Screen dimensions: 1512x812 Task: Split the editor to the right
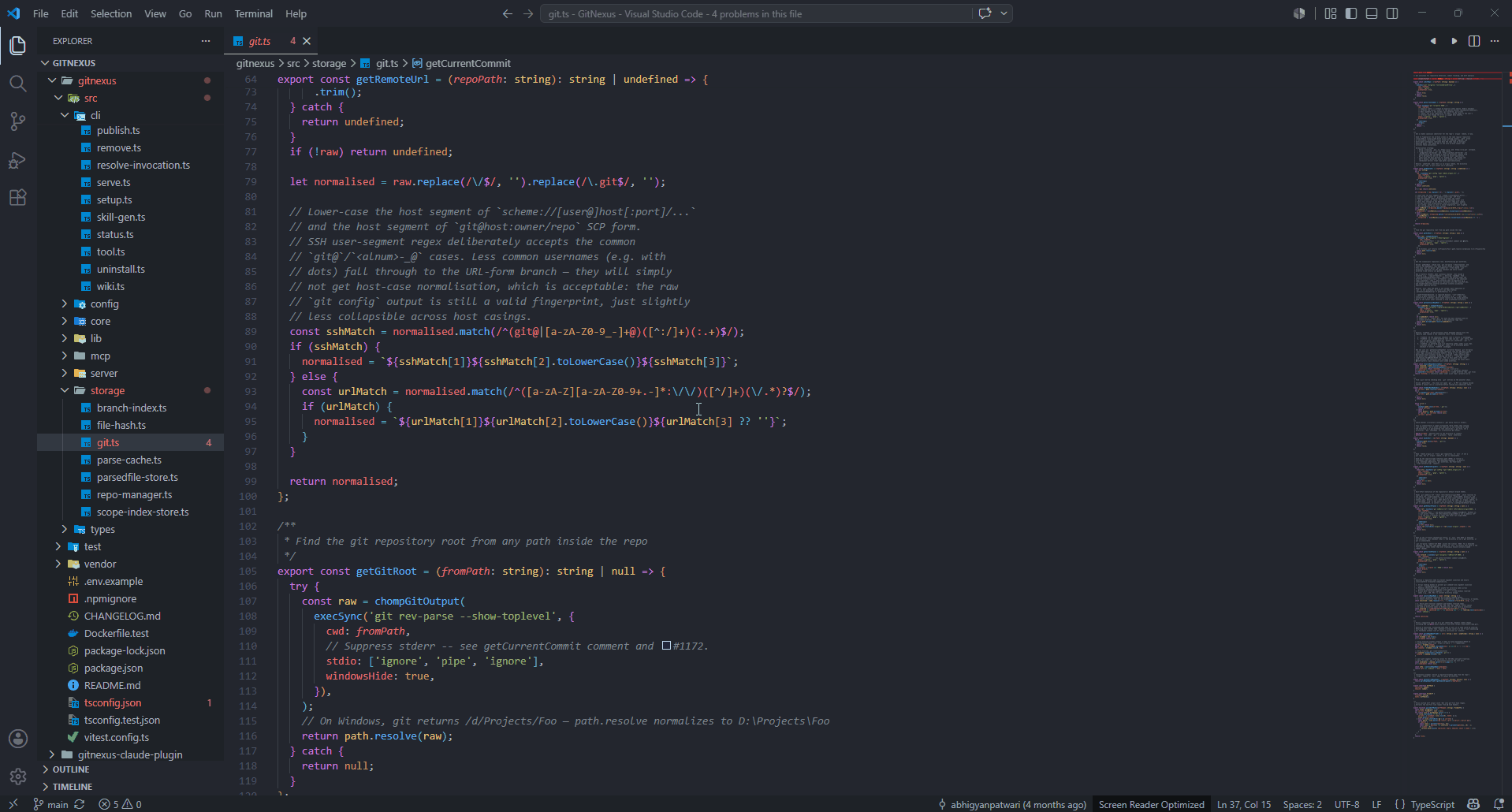click(1474, 41)
